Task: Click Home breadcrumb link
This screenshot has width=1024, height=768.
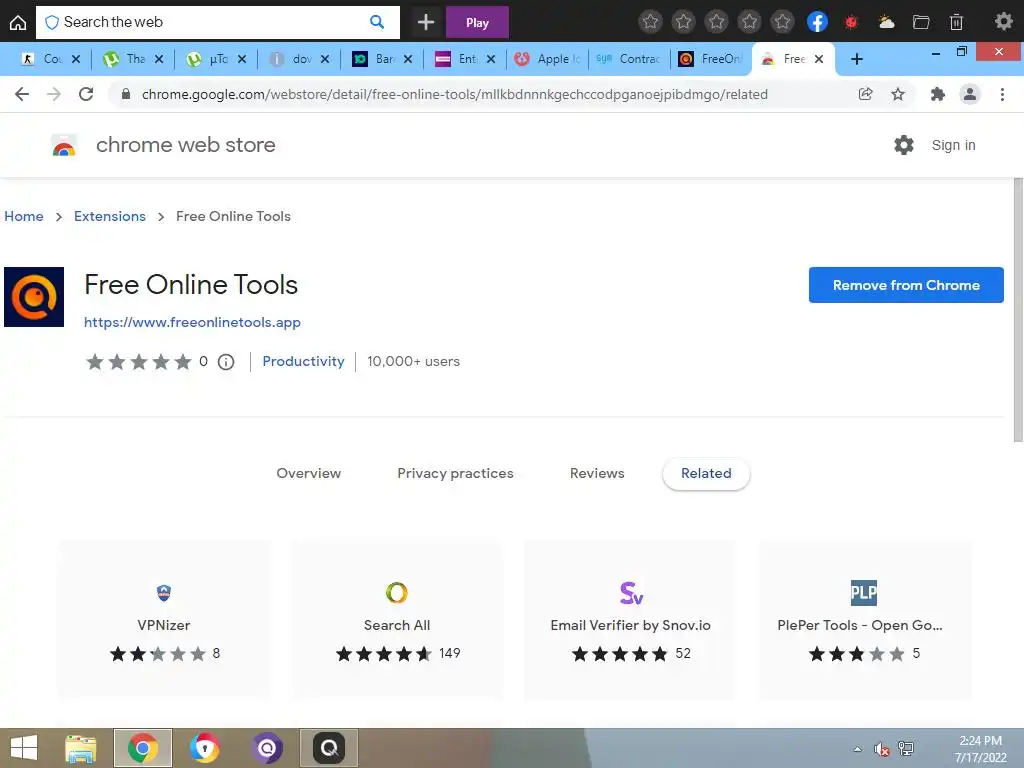Action: 24,216
